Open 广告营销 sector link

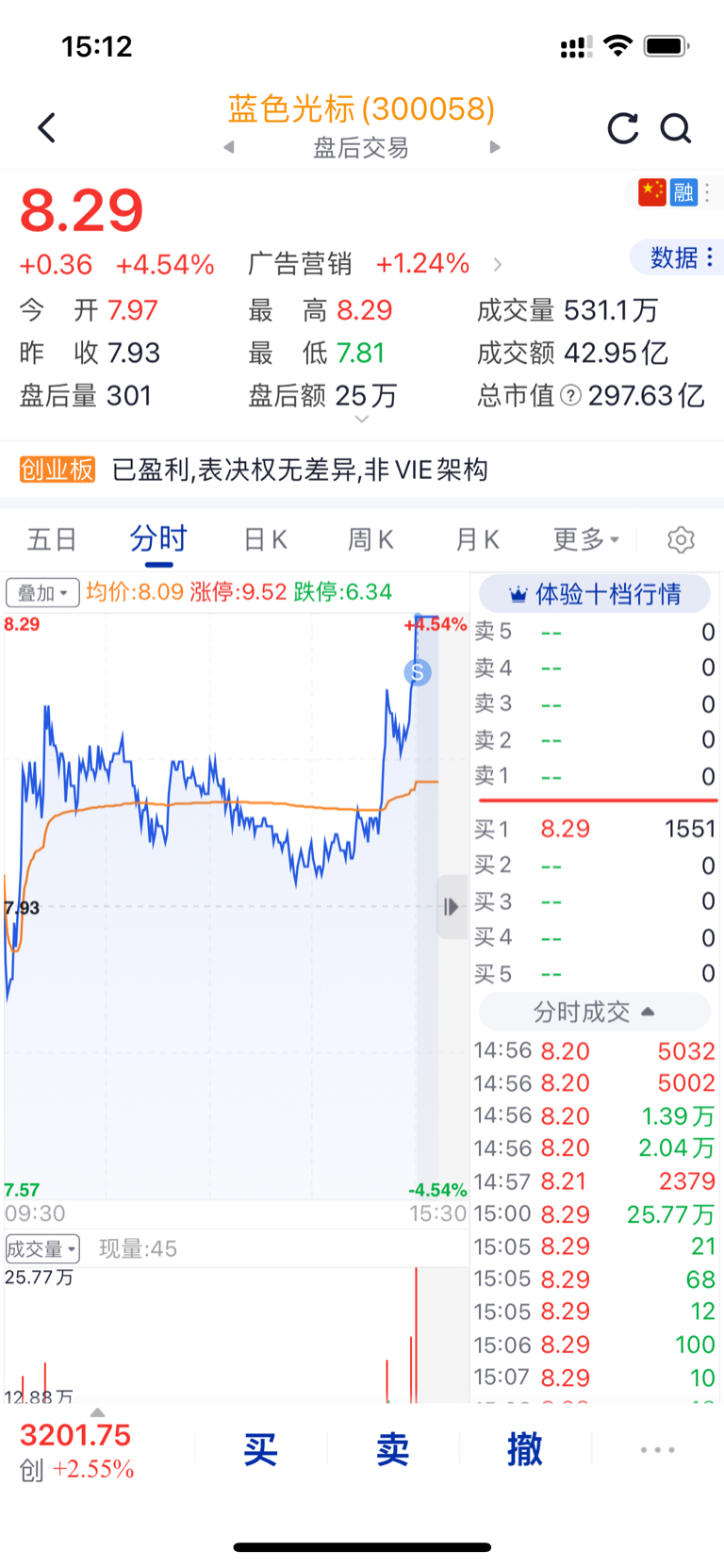pyautogui.click(x=300, y=264)
